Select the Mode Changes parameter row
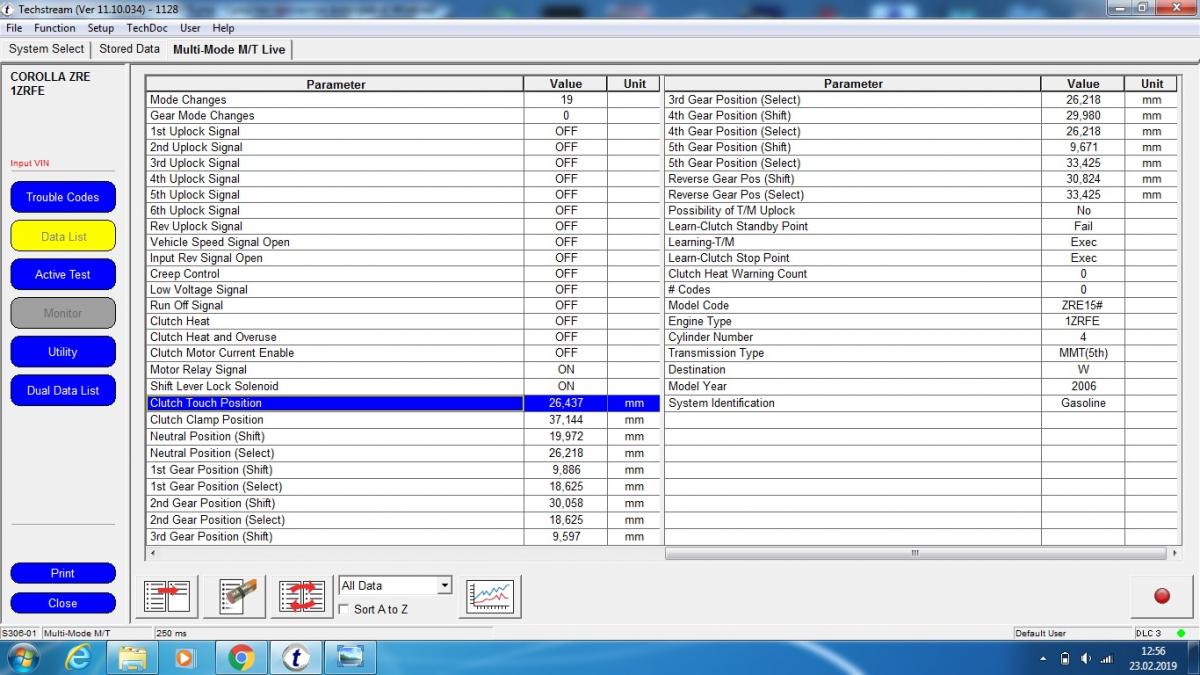Viewport: 1200px width, 675px height. click(x=403, y=100)
